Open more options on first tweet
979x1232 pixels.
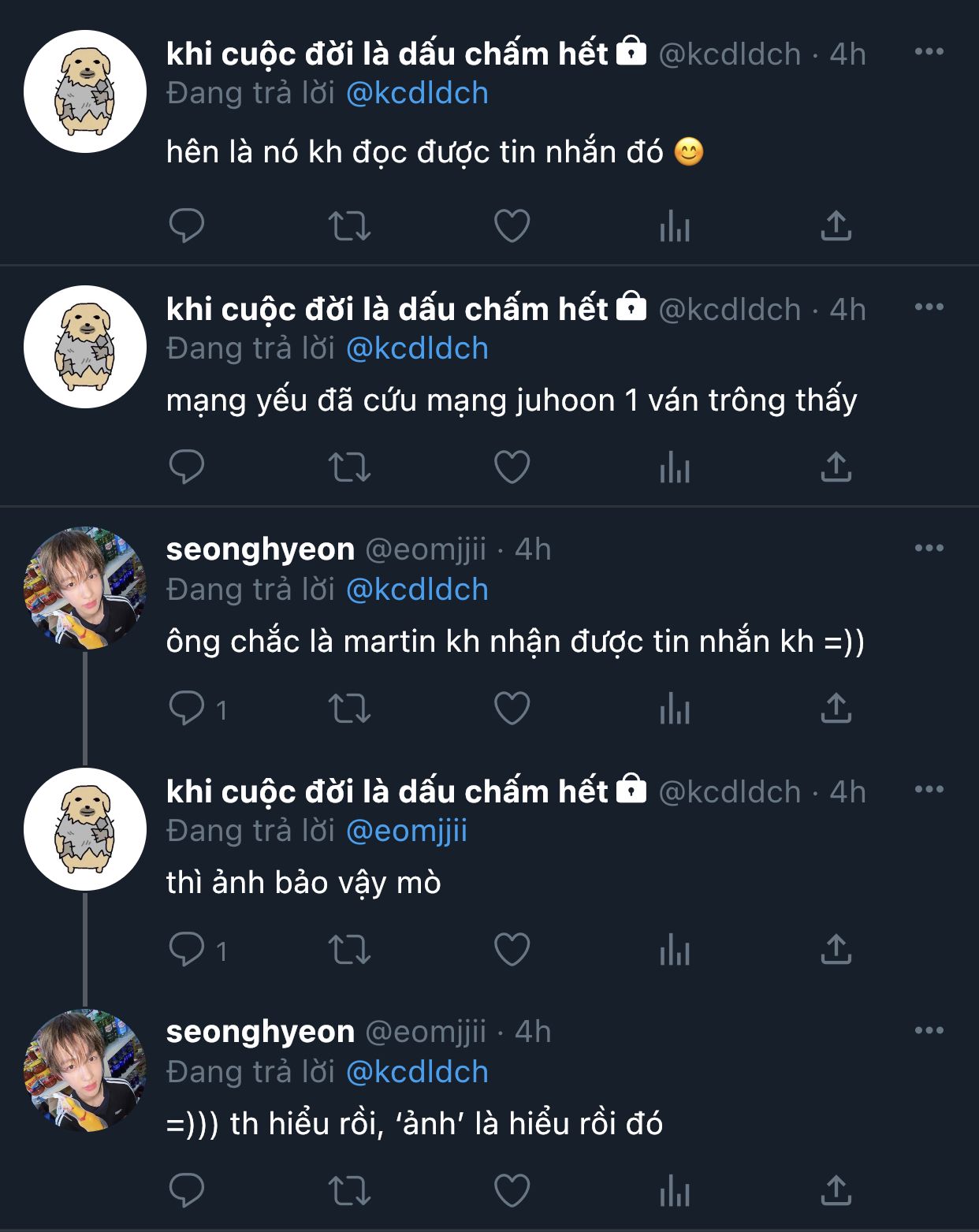929,52
